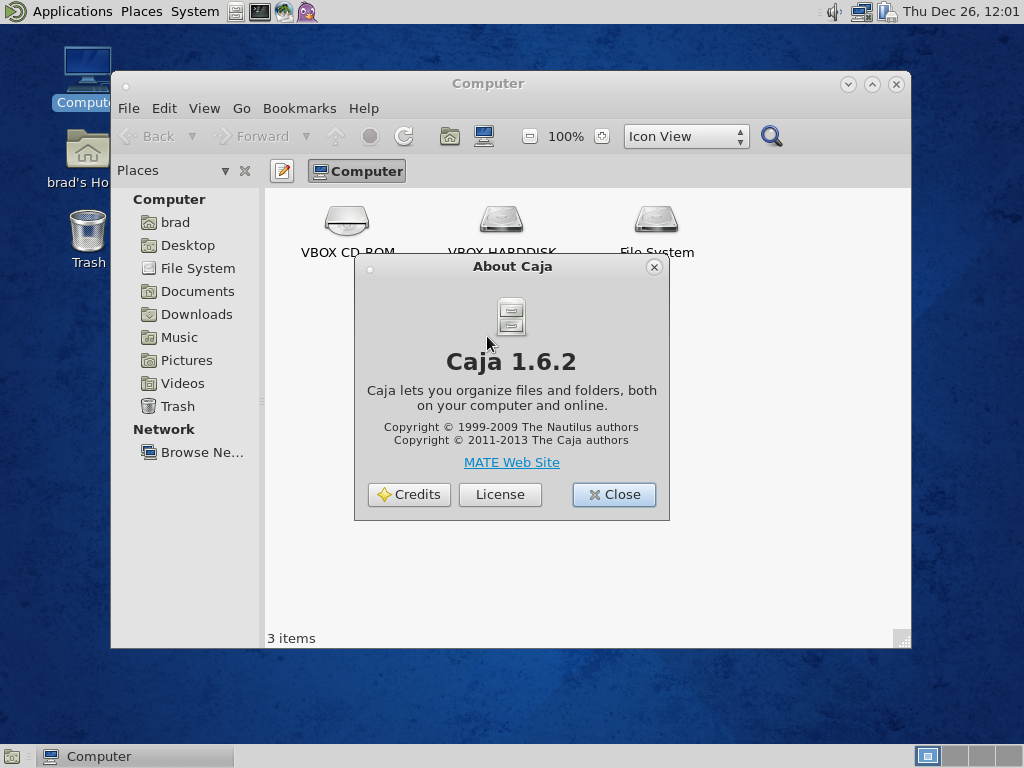Close the About Caja dialog with title X
Screen dimensions: 1024x768
click(x=654, y=267)
